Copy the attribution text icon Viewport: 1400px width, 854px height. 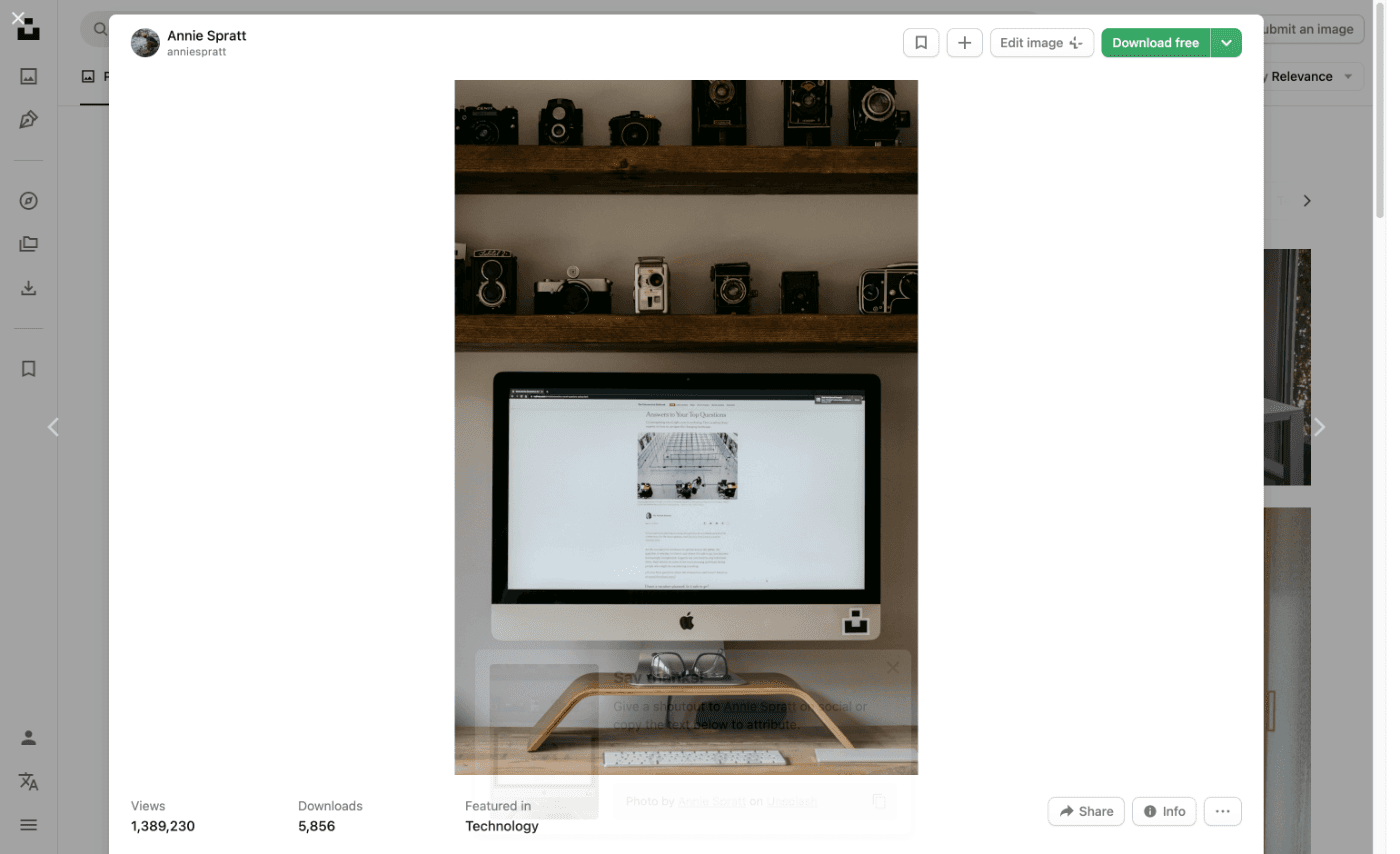[x=879, y=801]
